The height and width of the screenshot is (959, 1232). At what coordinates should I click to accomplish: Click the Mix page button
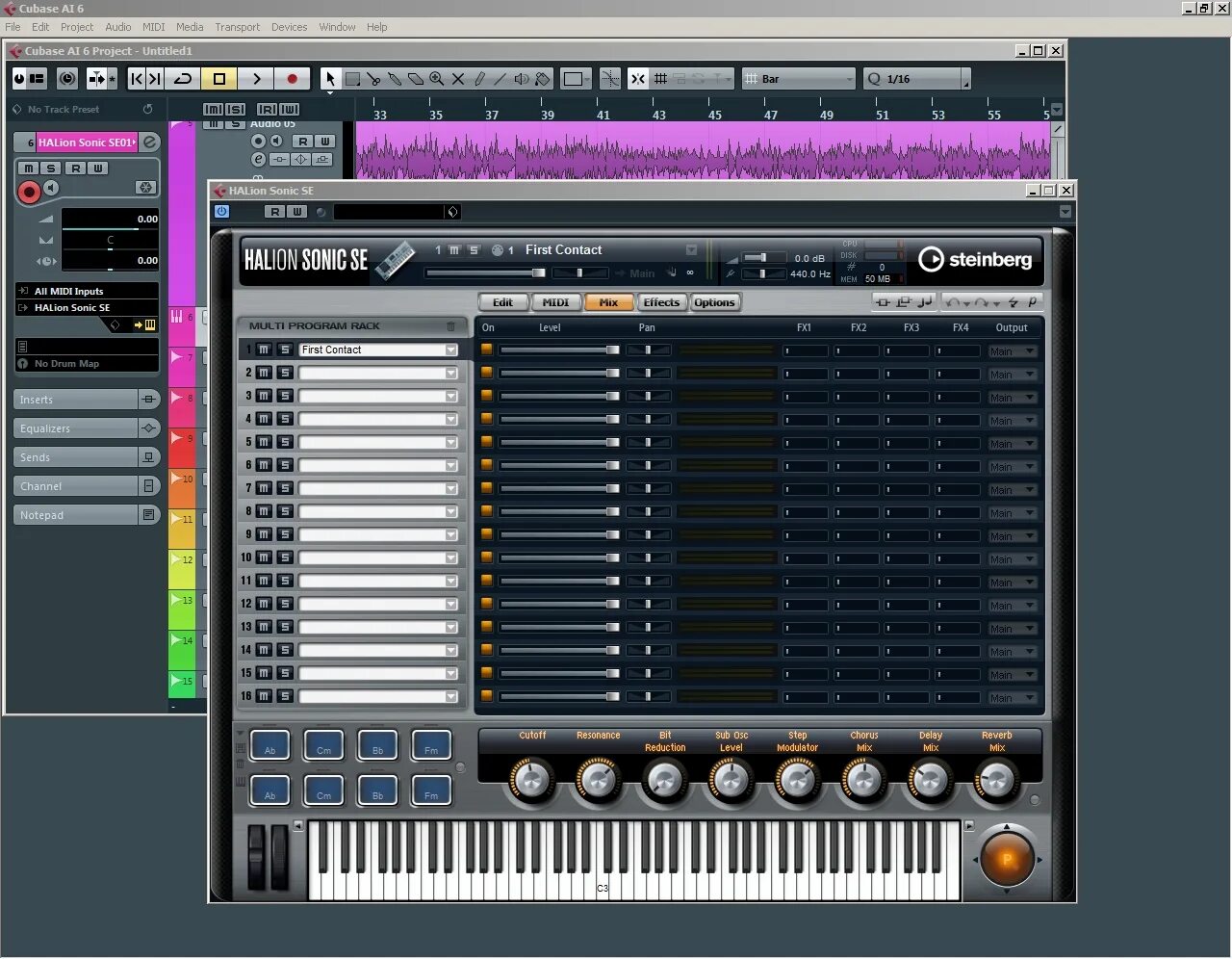608,302
